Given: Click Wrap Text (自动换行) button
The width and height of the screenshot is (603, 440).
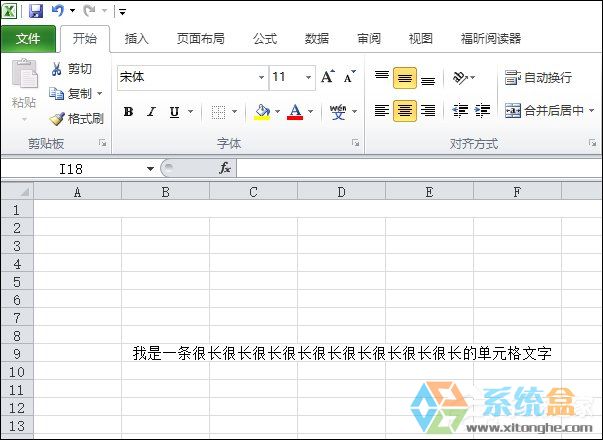Looking at the screenshot, I should tap(538, 78).
